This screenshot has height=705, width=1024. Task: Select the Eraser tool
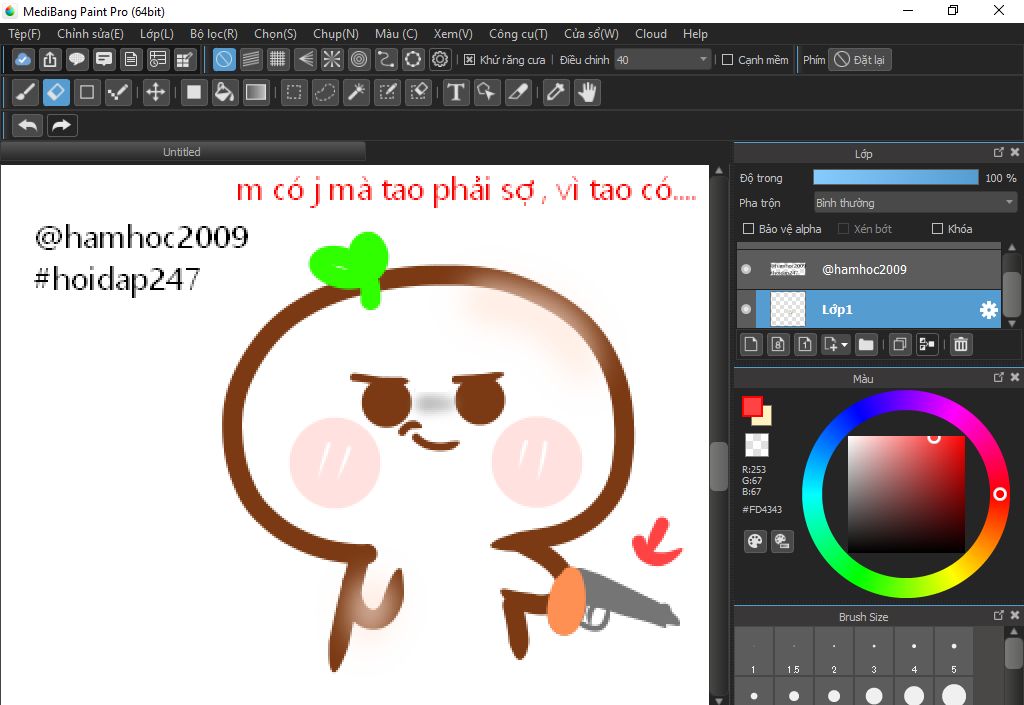[56, 92]
